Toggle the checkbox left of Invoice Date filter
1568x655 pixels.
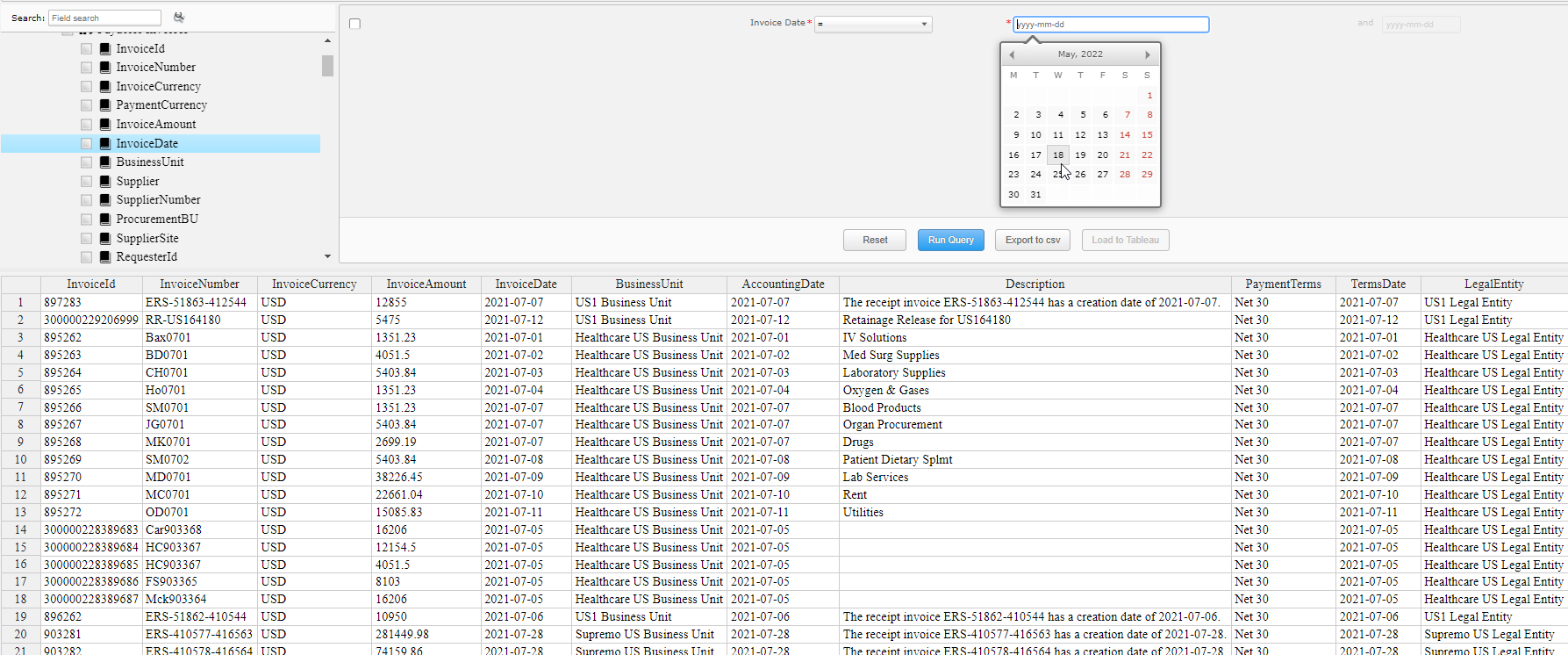tap(354, 24)
